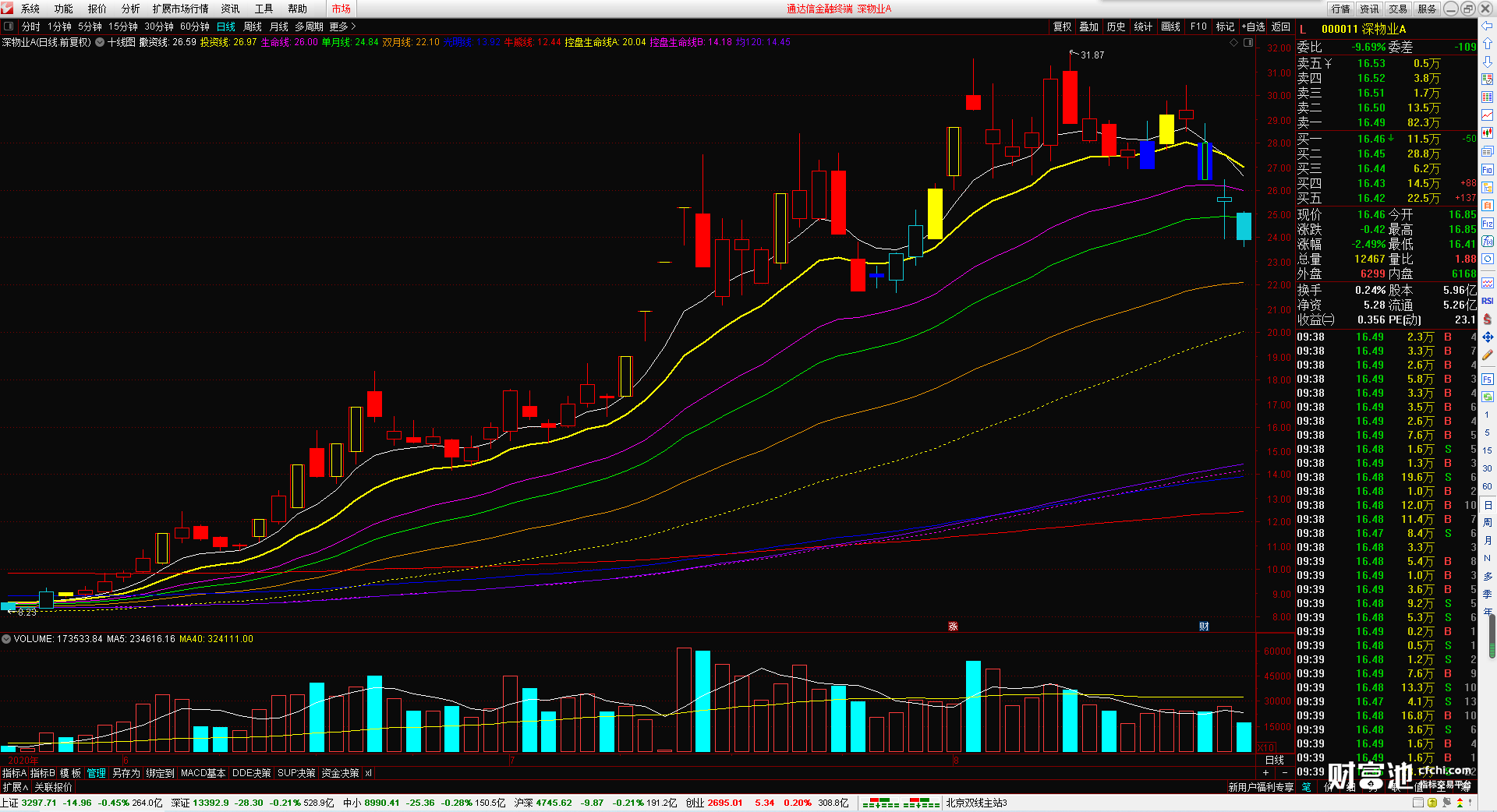This screenshot has height=812, width=1497.
Task: Click the tree structure icon in the sidebar
Action: point(1487,187)
